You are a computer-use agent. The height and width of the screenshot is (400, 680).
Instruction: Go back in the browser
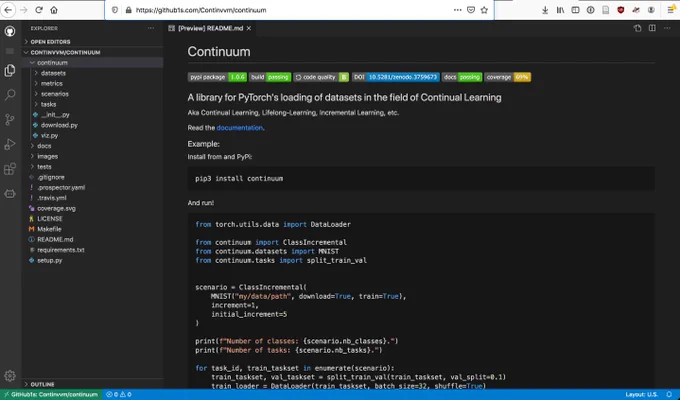(x=8, y=10)
